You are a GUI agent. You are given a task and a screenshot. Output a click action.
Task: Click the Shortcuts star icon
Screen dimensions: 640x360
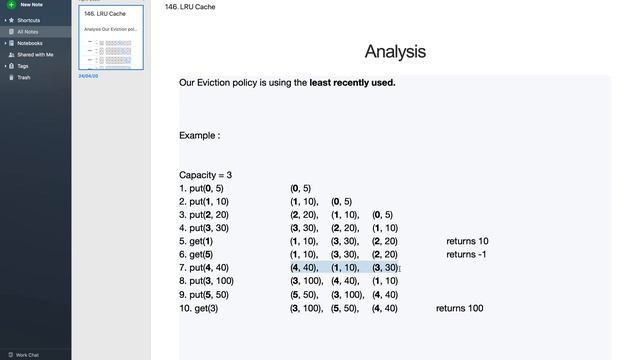11,20
